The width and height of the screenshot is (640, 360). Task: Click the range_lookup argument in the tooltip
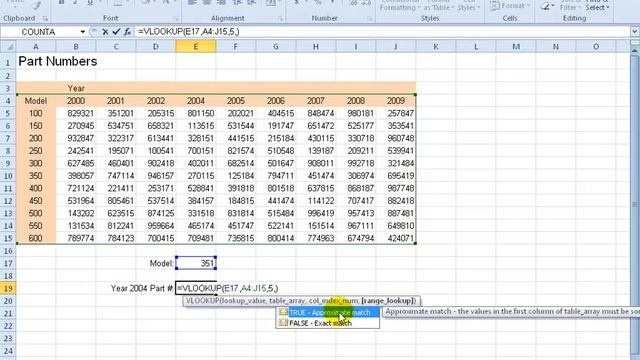[x=388, y=301]
